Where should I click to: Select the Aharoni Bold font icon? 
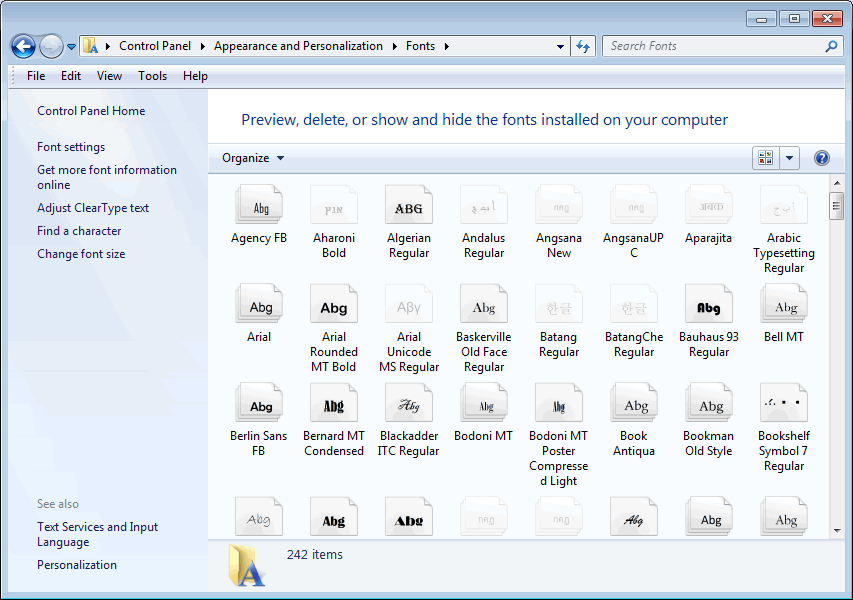point(334,205)
